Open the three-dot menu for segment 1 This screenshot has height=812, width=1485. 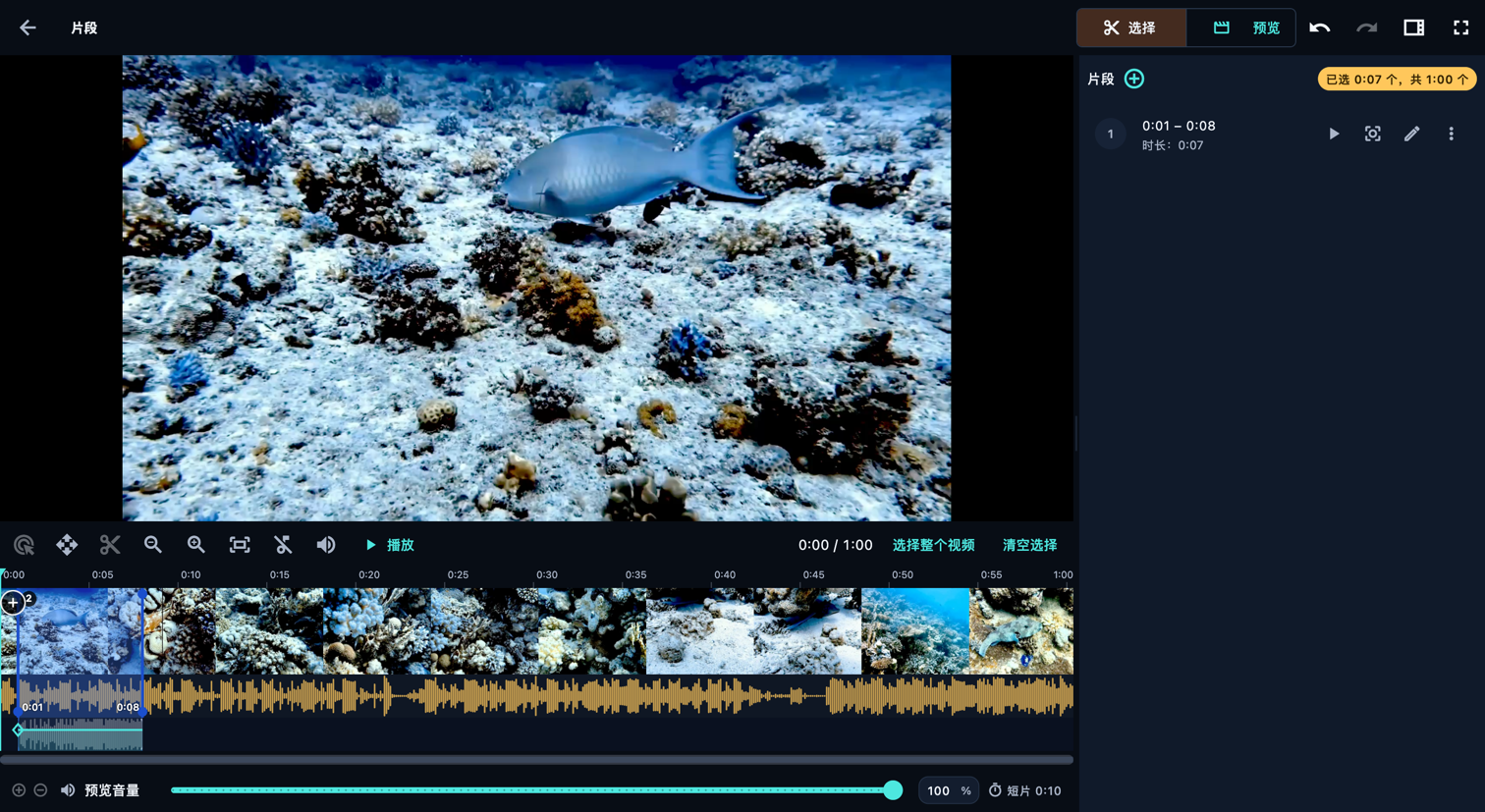point(1452,134)
